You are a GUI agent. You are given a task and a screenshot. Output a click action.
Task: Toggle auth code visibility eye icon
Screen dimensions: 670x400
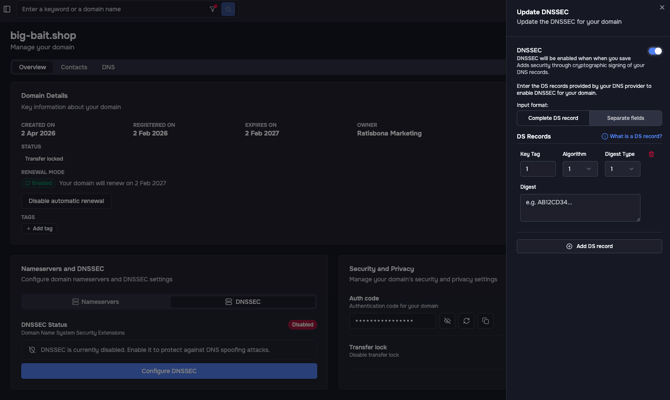pyautogui.click(x=447, y=321)
